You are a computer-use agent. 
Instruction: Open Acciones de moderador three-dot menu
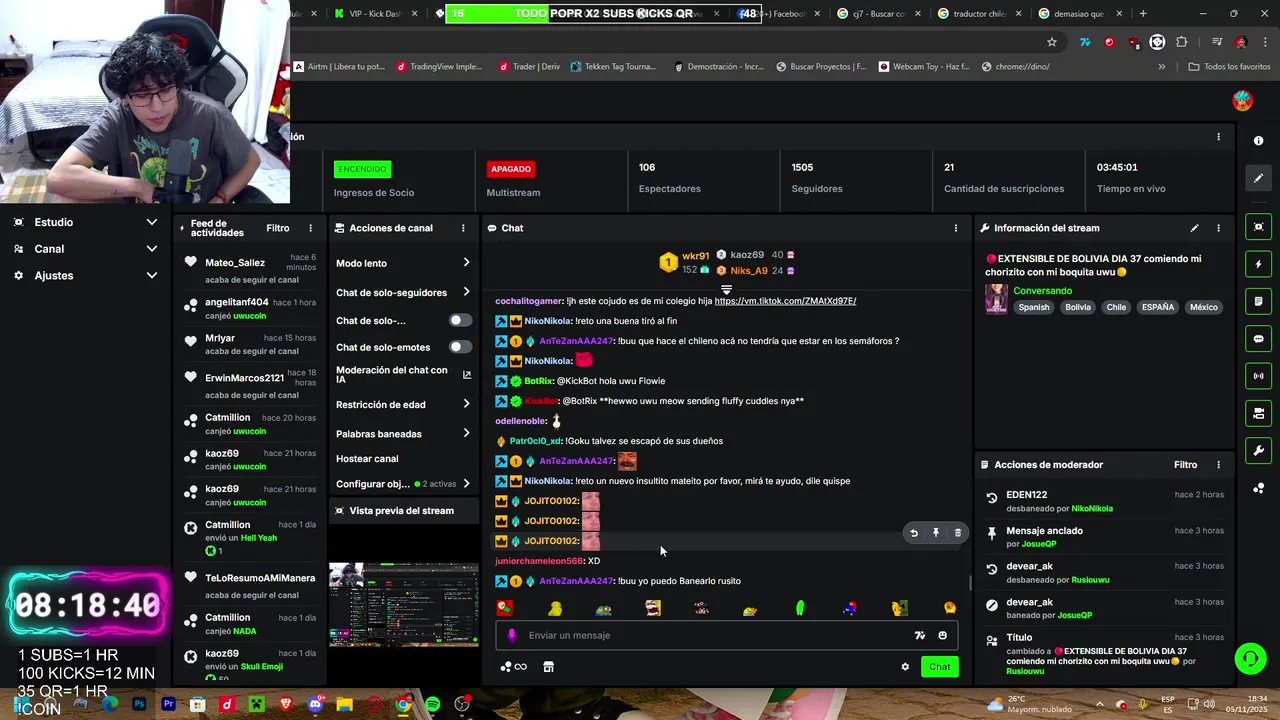(1218, 465)
